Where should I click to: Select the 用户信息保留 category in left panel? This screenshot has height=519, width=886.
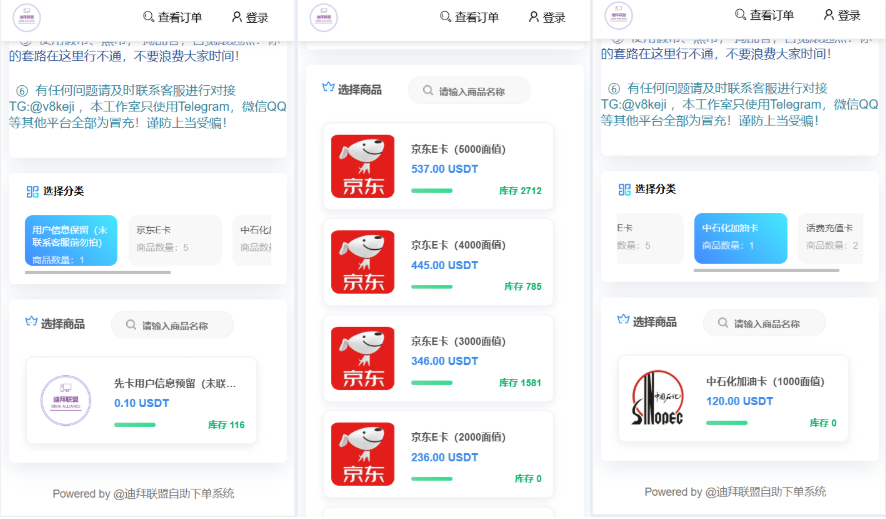click(x=71, y=241)
